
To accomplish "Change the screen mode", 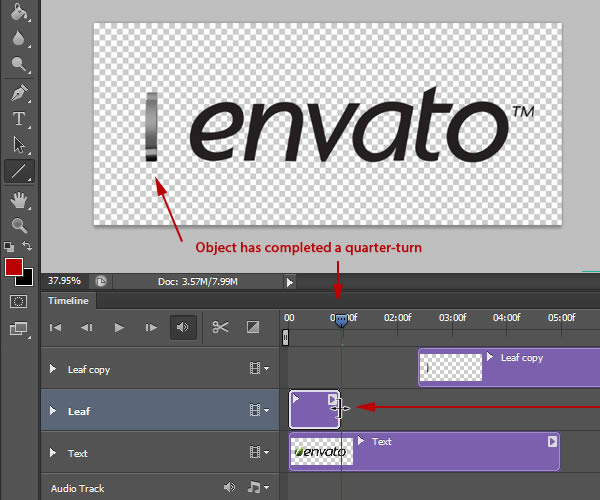I will [x=19, y=329].
